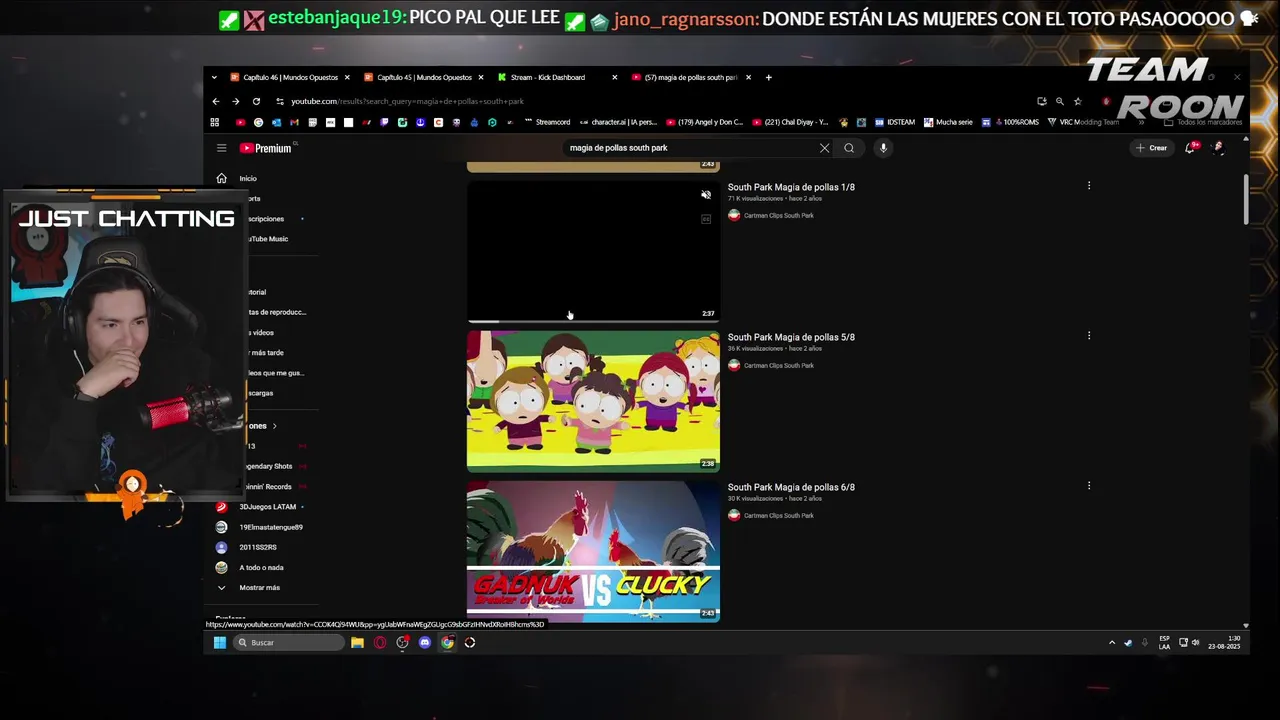Image resolution: width=1280 pixels, height=720 pixels.
Task: Open the Mucha serie bookmark
Action: [x=948, y=122]
